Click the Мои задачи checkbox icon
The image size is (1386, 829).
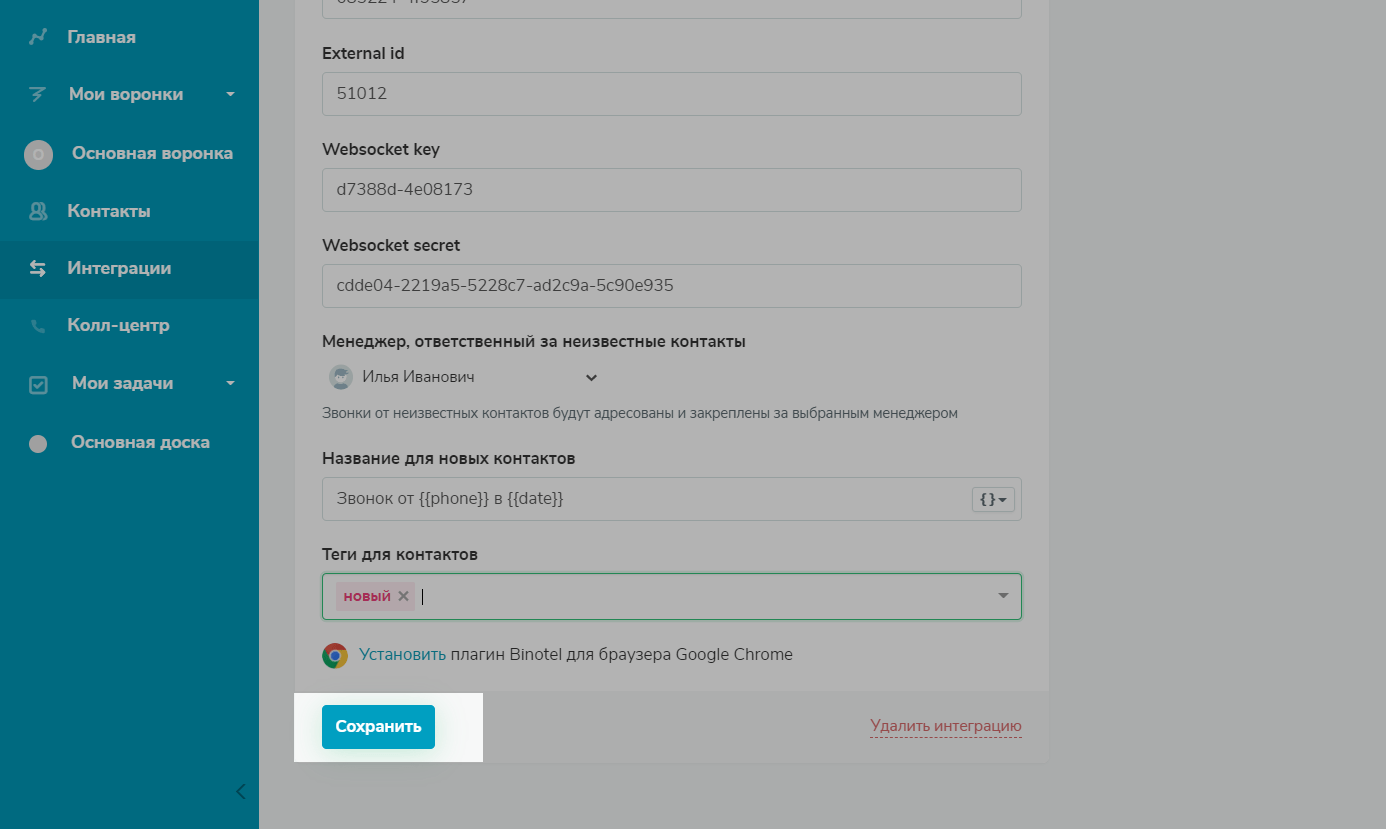click(38, 384)
